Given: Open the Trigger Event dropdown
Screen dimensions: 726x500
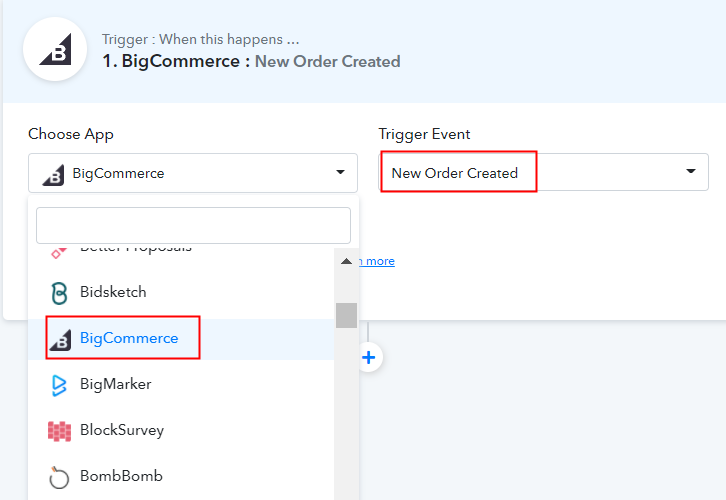Looking at the screenshot, I should [x=544, y=172].
